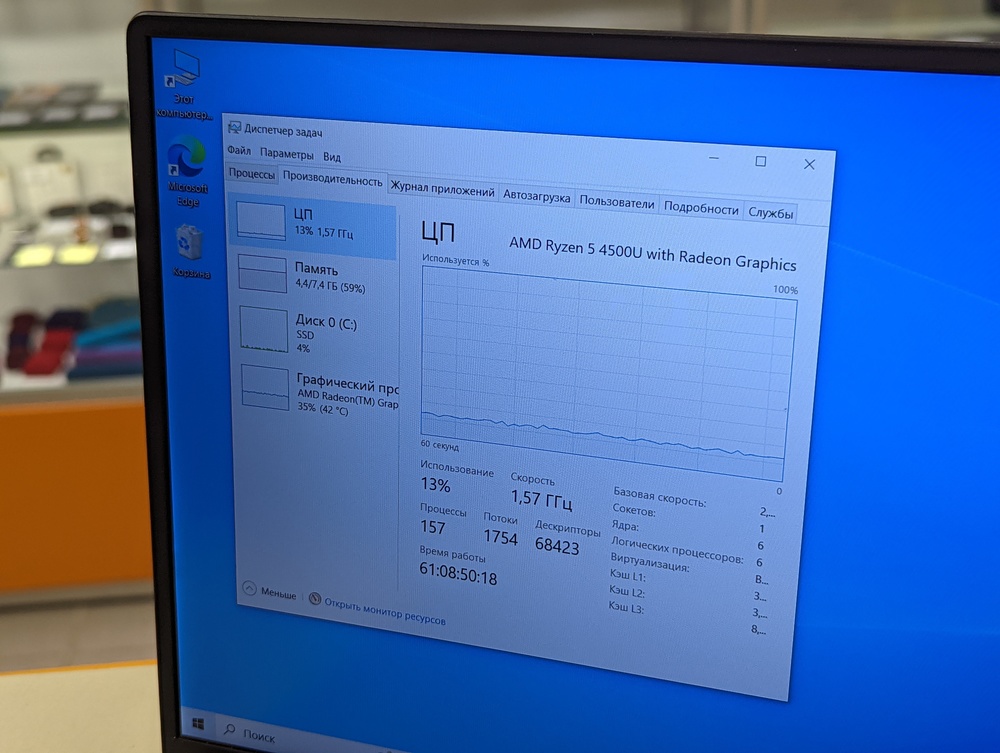The image size is (1000, 753).
Task: Click the Меньше button label
Action: coord(279,593)
